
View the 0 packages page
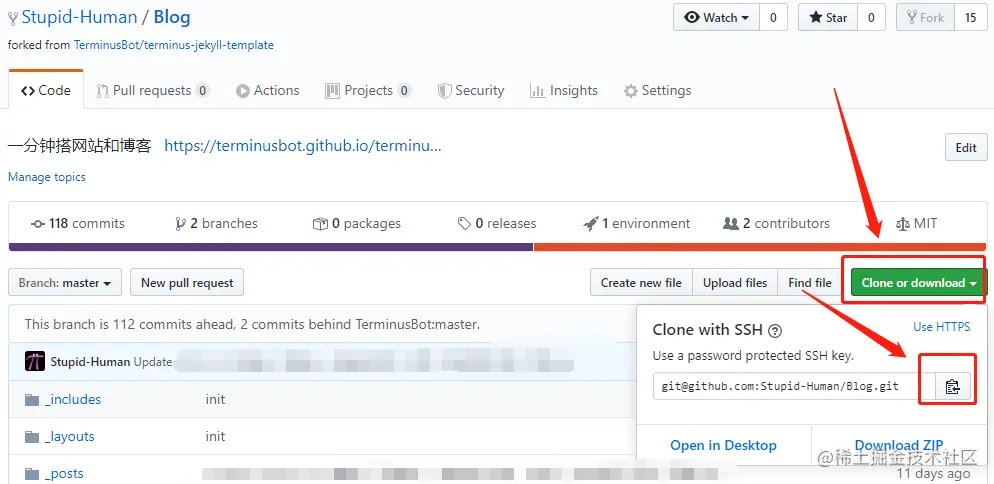coord(357,223)
